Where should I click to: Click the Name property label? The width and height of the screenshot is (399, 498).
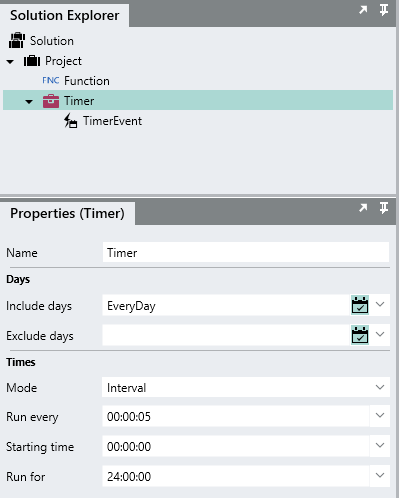pos(22,253)
